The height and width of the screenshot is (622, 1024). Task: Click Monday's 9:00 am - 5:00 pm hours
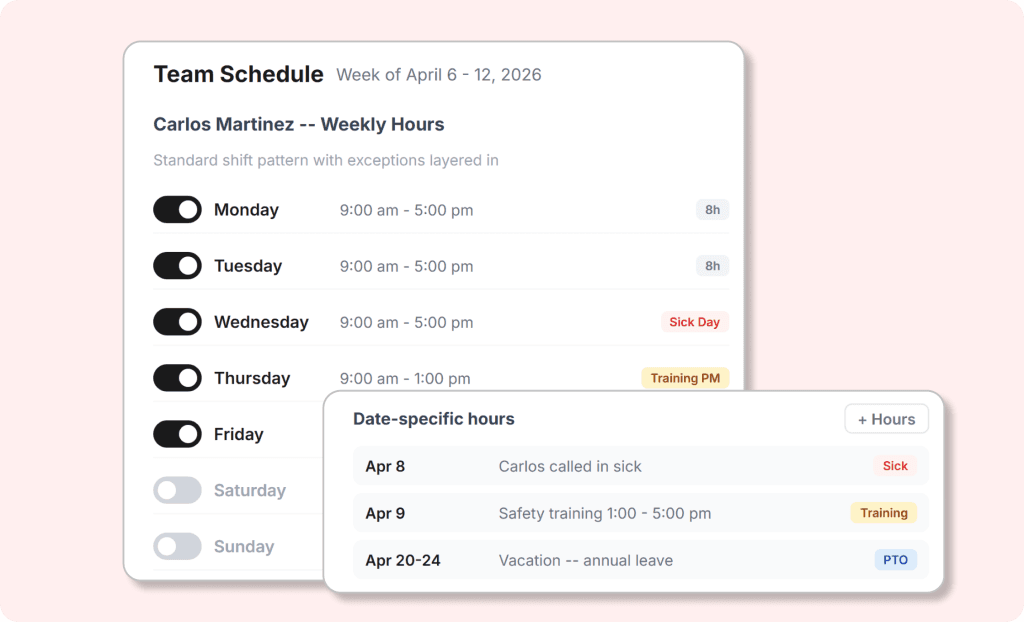click(406, 210)
